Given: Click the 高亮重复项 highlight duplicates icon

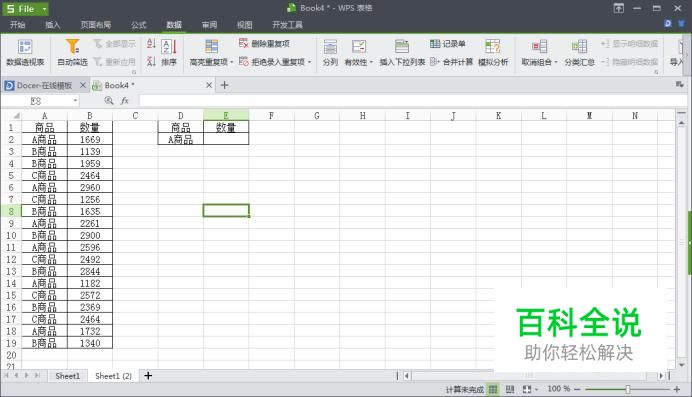Looking at the screenshot, I should coord(211,47).
